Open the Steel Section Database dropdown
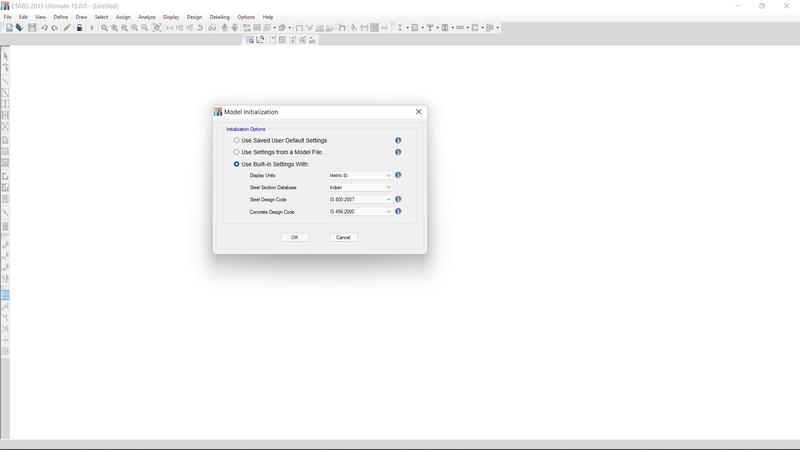 coord(360,187)
